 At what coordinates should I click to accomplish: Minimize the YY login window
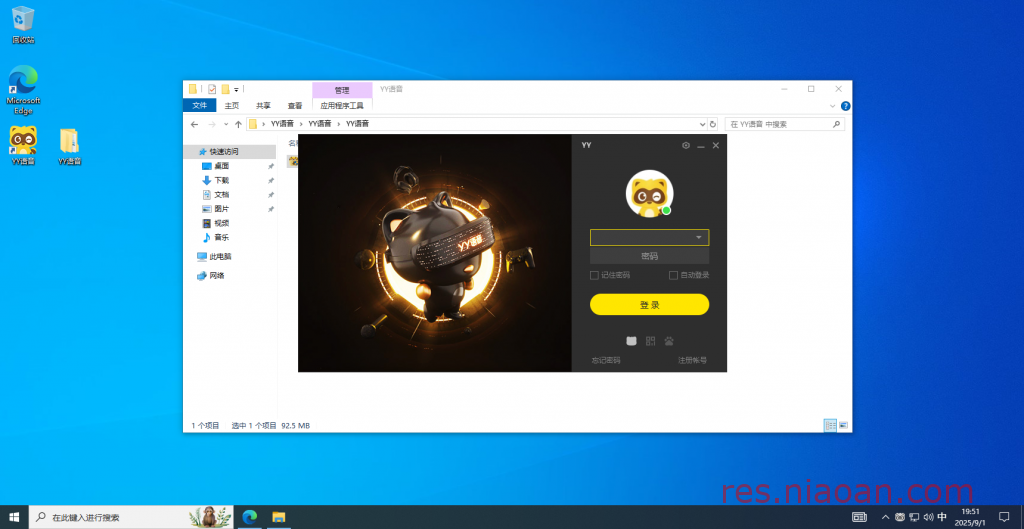(x=701, y=146)
